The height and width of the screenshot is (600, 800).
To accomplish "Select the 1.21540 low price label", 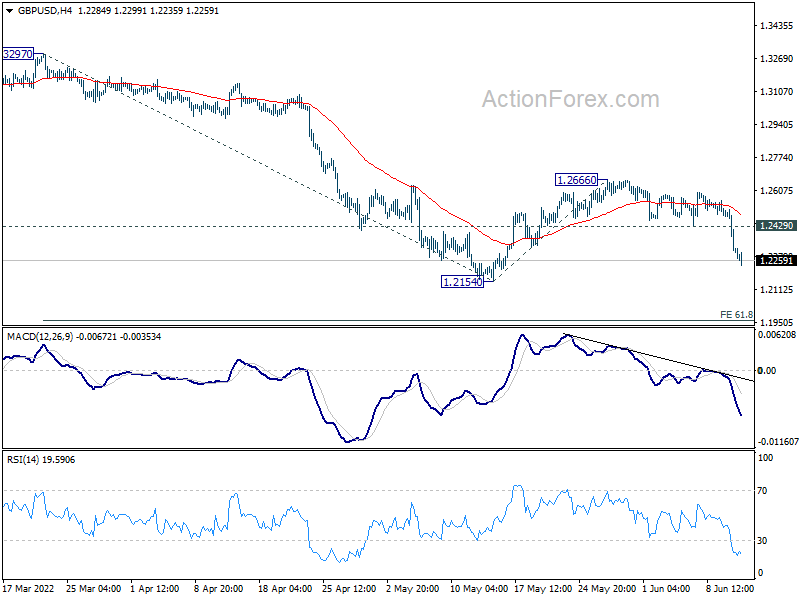I will [462, 282].
